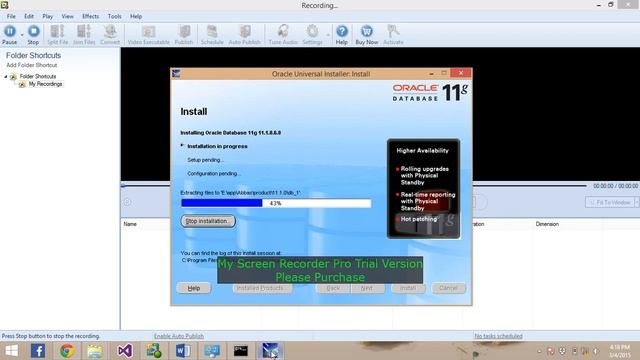The image size is (640, 360).
Task: Click the Cancel button in Oracle installer
Action: click(x=448, y=288)
